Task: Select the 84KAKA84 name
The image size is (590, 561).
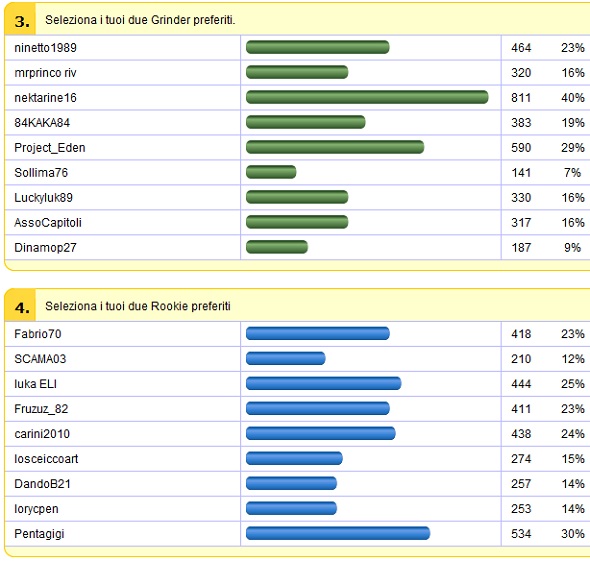Action: (42, 123)
